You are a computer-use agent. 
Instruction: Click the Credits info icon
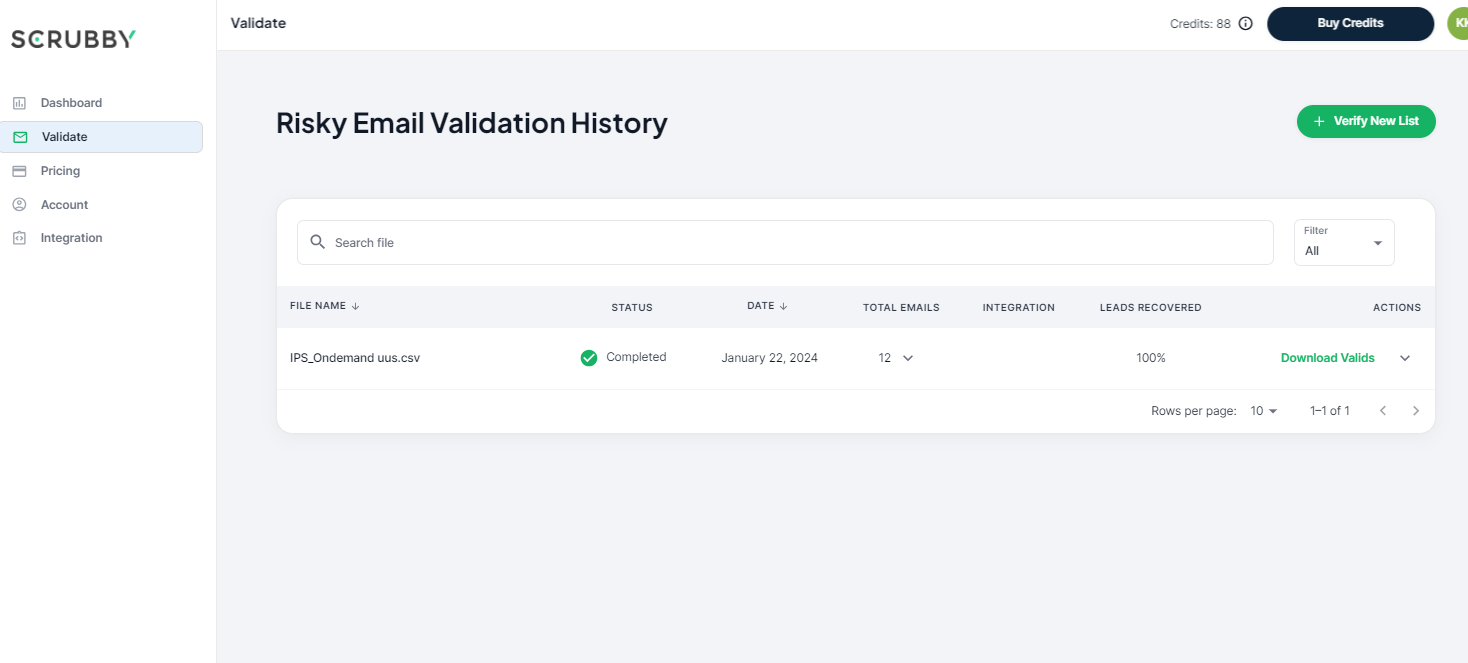click(1245, 23)
